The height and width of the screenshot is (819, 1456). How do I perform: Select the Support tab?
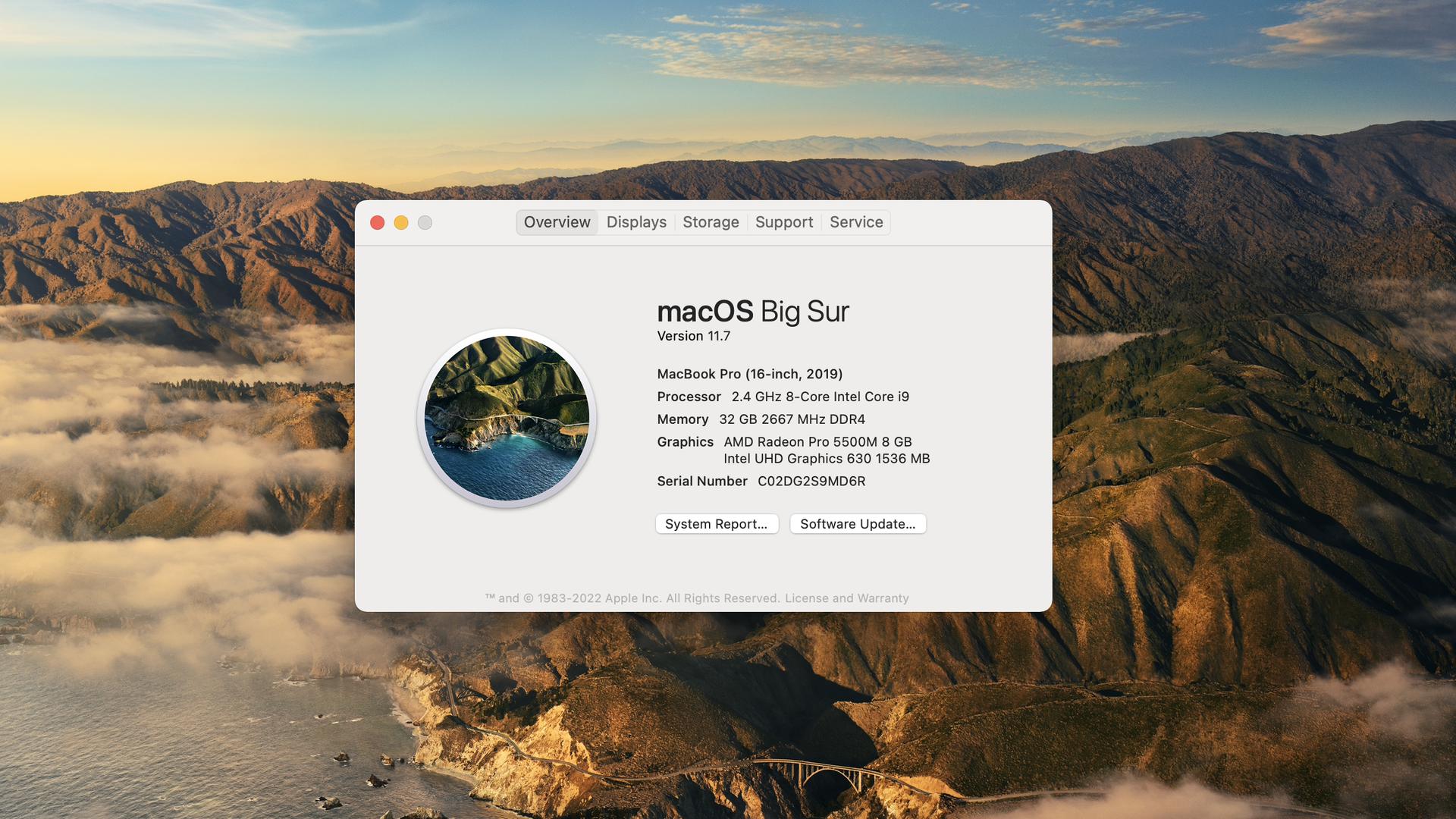point(784,222)
